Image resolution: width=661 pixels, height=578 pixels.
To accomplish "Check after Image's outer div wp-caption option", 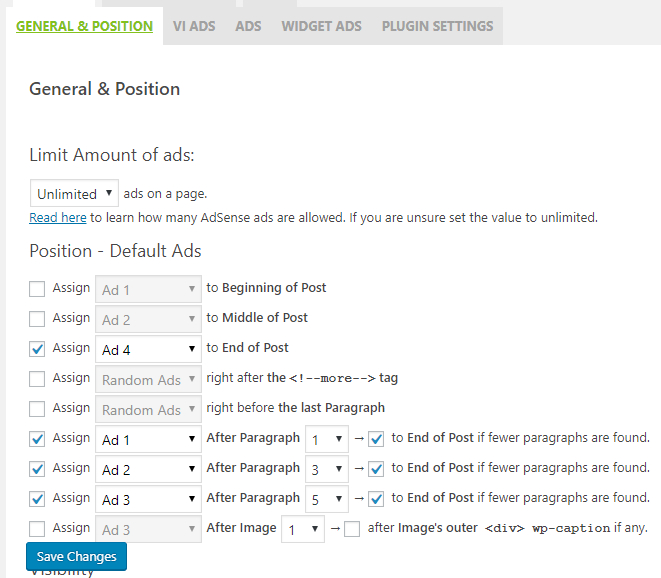I will coord(352,529).
